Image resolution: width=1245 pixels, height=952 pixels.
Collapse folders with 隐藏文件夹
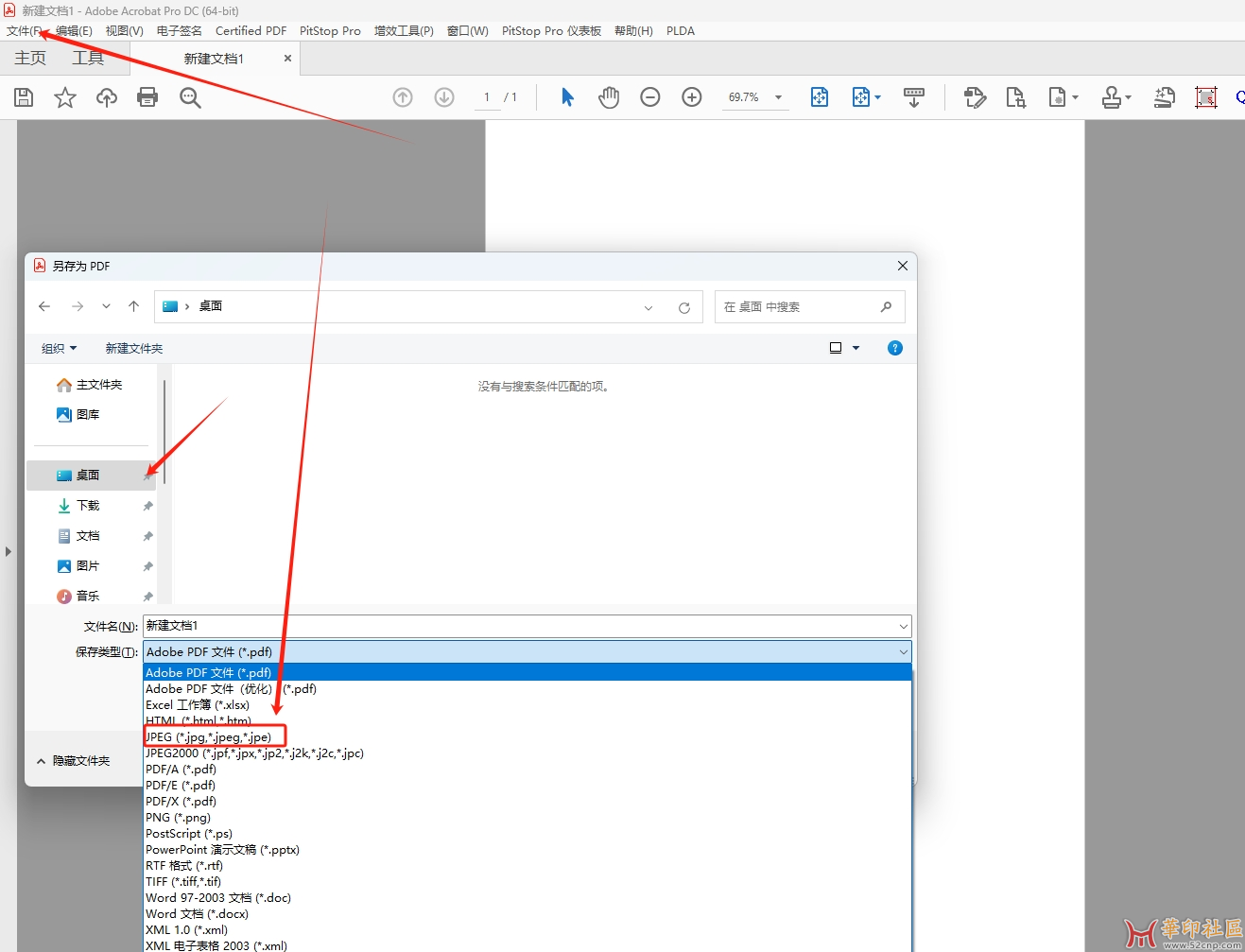74,761
